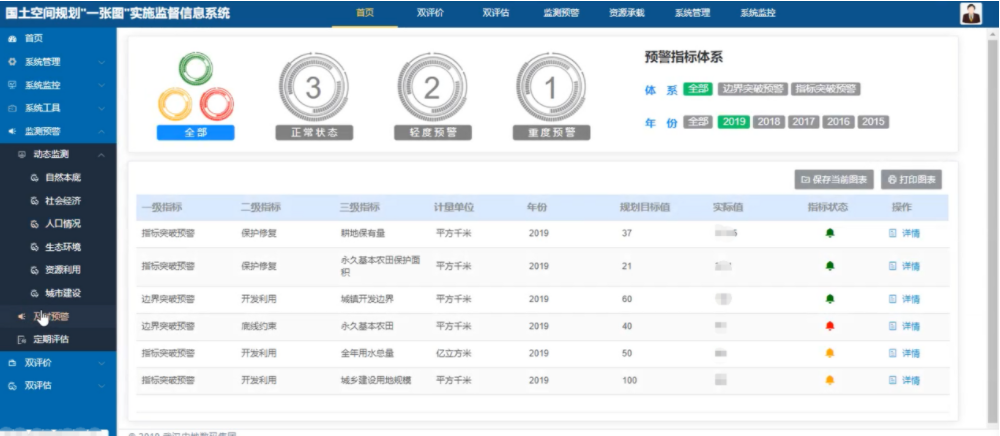1000x436 pixels.
Task: Expand the 系统管理 sidebar chevron
Action: click(101, 62)
